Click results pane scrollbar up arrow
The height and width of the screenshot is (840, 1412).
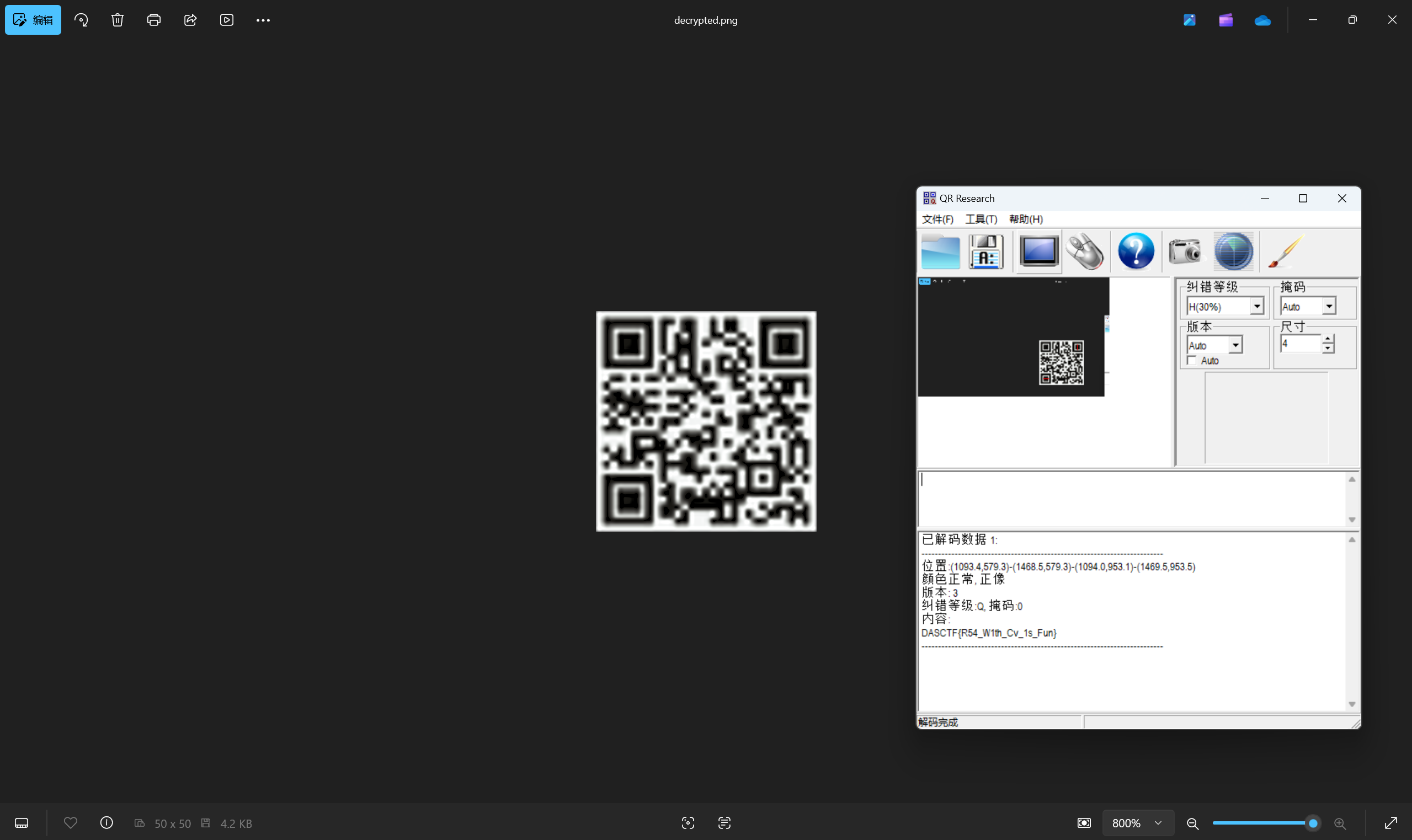click(1352, 540)
